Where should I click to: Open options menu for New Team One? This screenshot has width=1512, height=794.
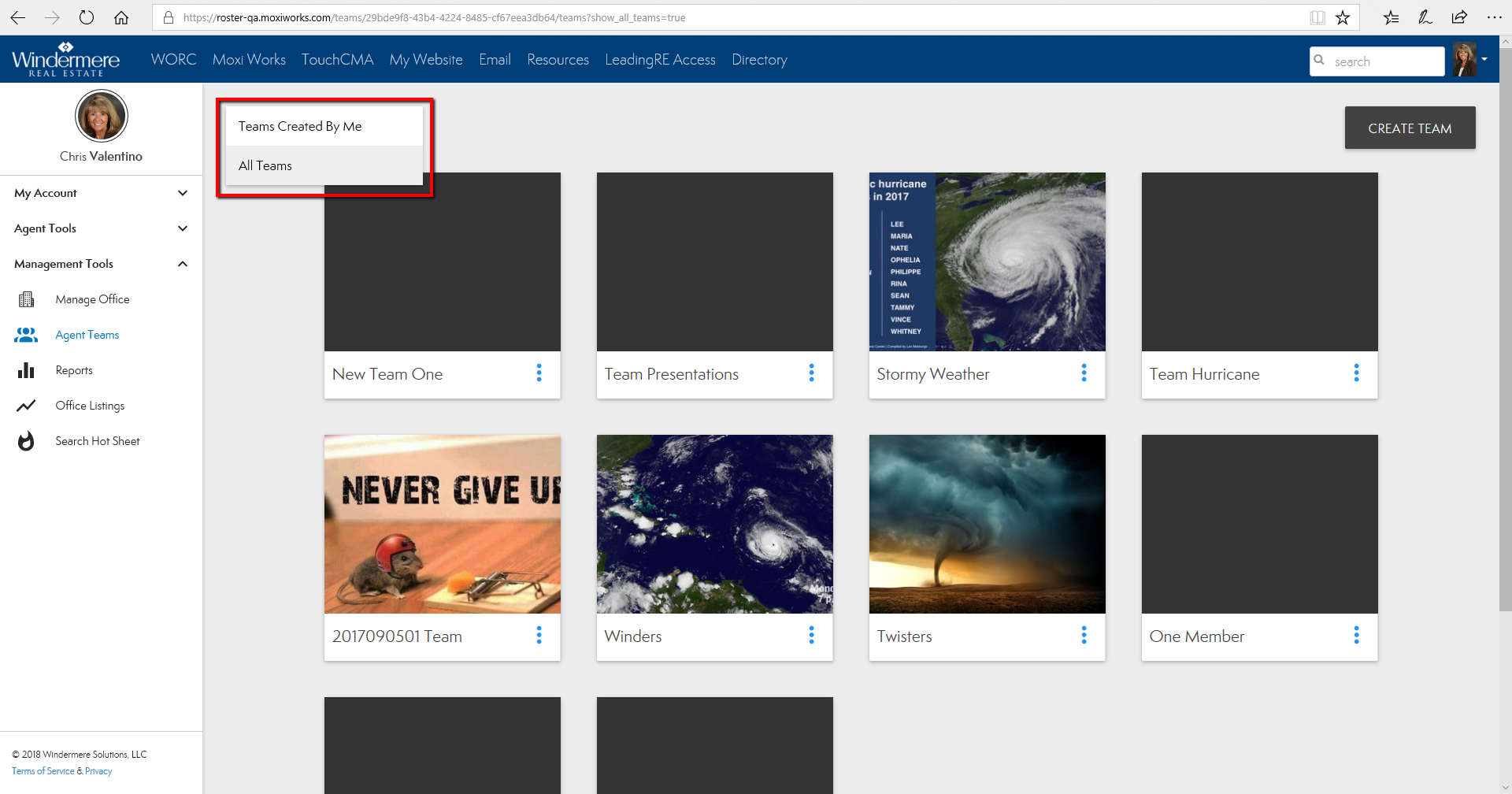(x=539, y=373)
